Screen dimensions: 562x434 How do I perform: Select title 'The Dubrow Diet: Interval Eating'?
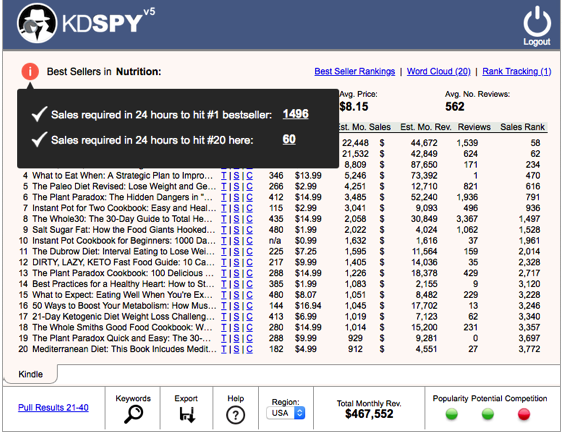(123, 252)
